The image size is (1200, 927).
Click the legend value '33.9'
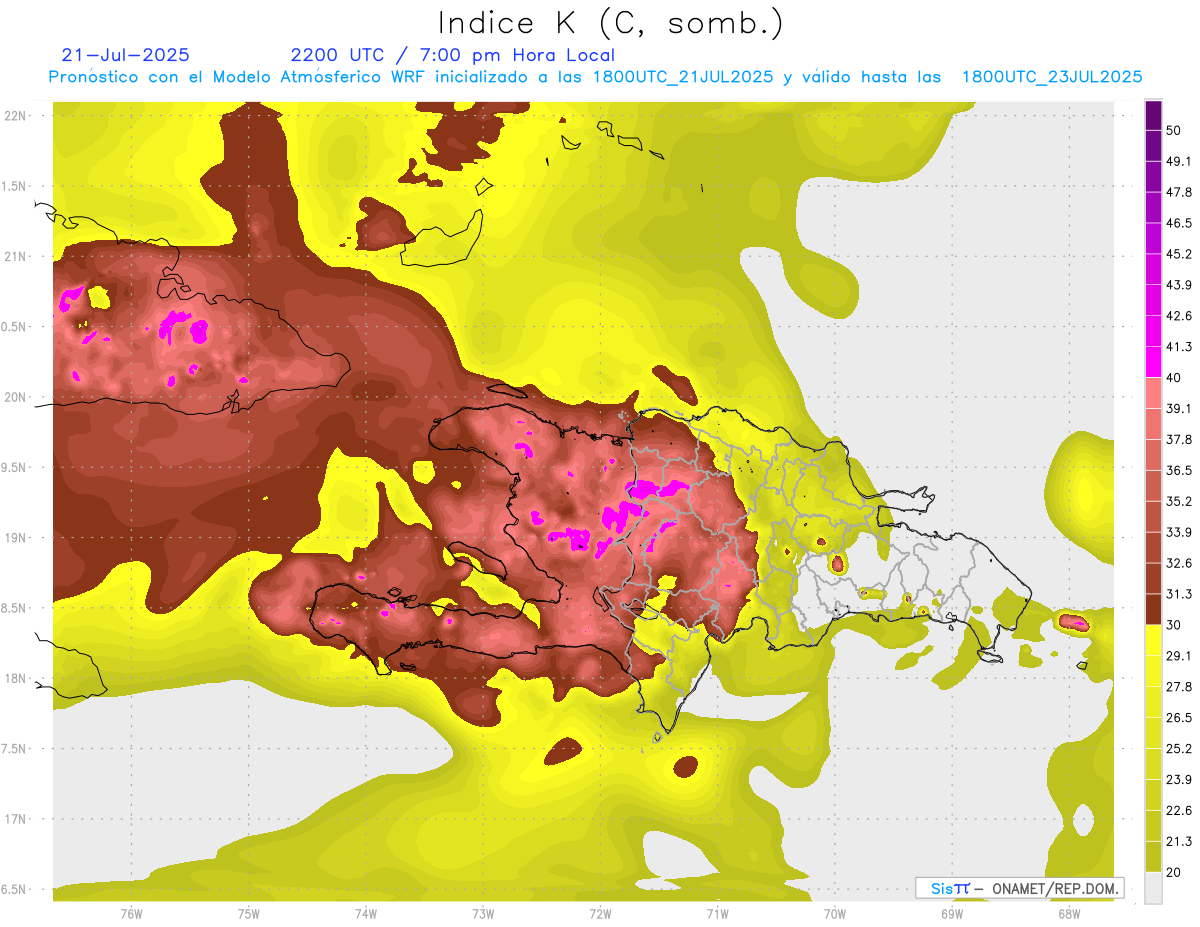tap(1179, 532)
